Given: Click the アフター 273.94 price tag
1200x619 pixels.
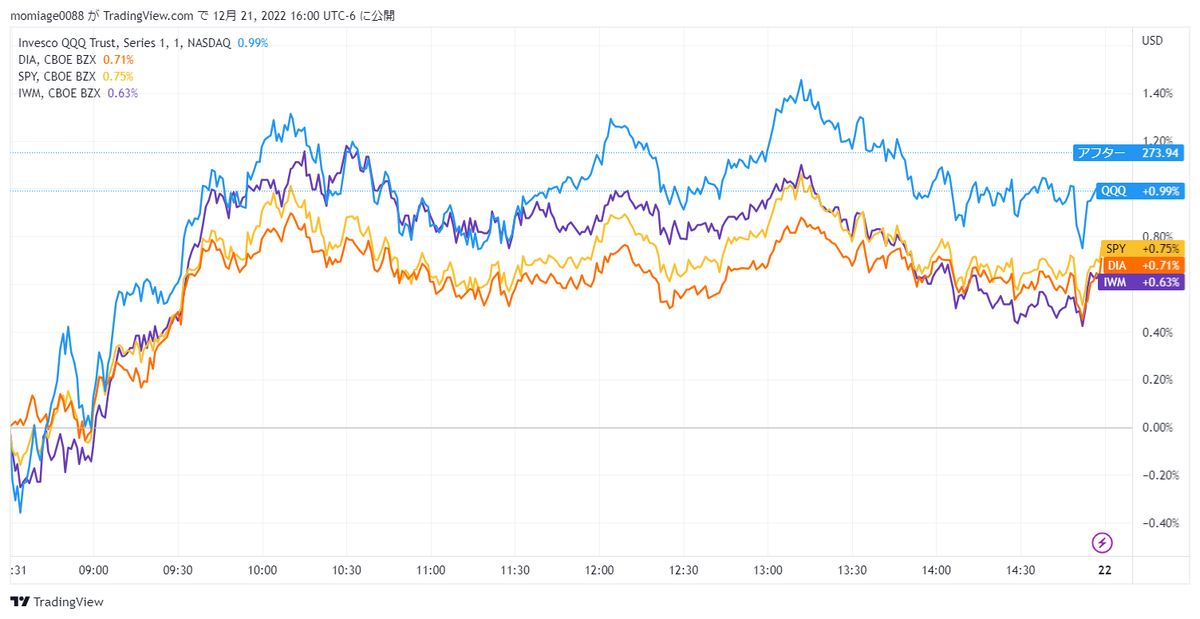Looking at the screenshot, I should [x=1128, y=153].
